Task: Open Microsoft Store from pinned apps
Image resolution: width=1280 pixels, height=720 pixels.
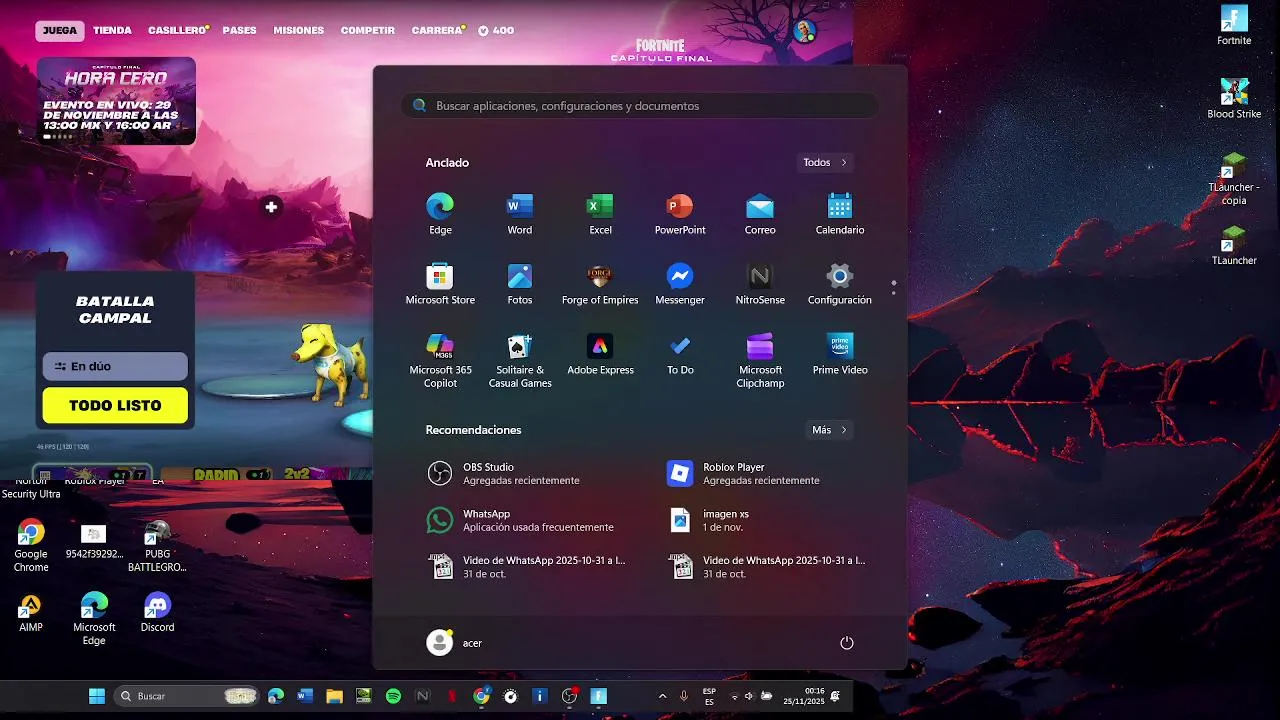Action: coord(440,284)
